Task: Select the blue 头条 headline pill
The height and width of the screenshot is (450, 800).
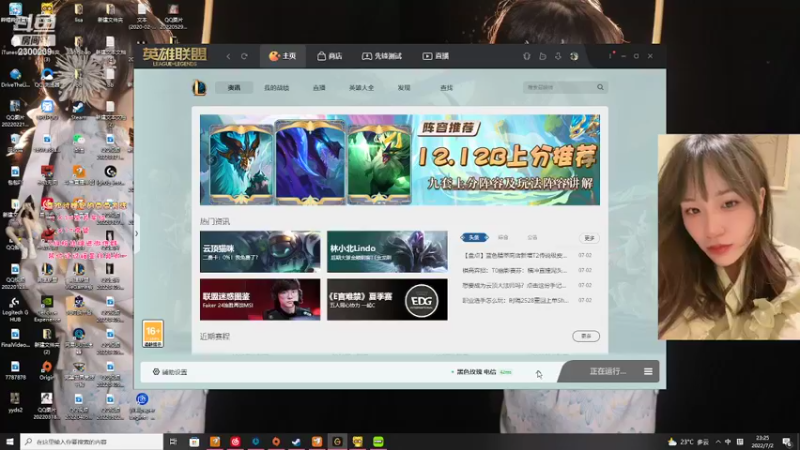Action: point(474,238)
